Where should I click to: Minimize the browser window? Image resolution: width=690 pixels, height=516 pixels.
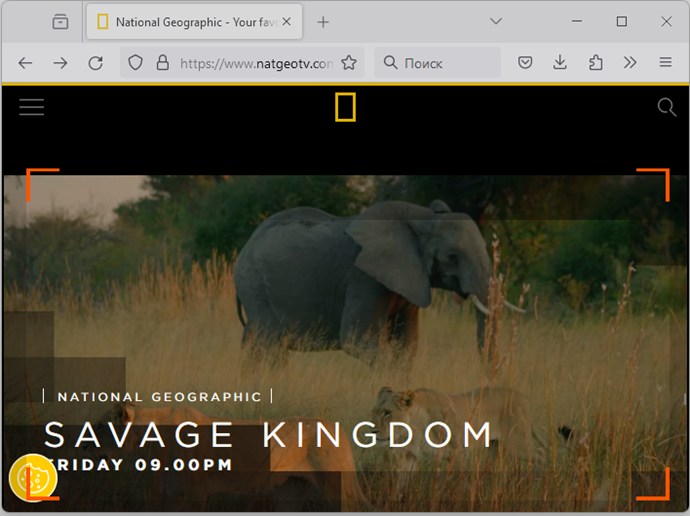point(577,21)
